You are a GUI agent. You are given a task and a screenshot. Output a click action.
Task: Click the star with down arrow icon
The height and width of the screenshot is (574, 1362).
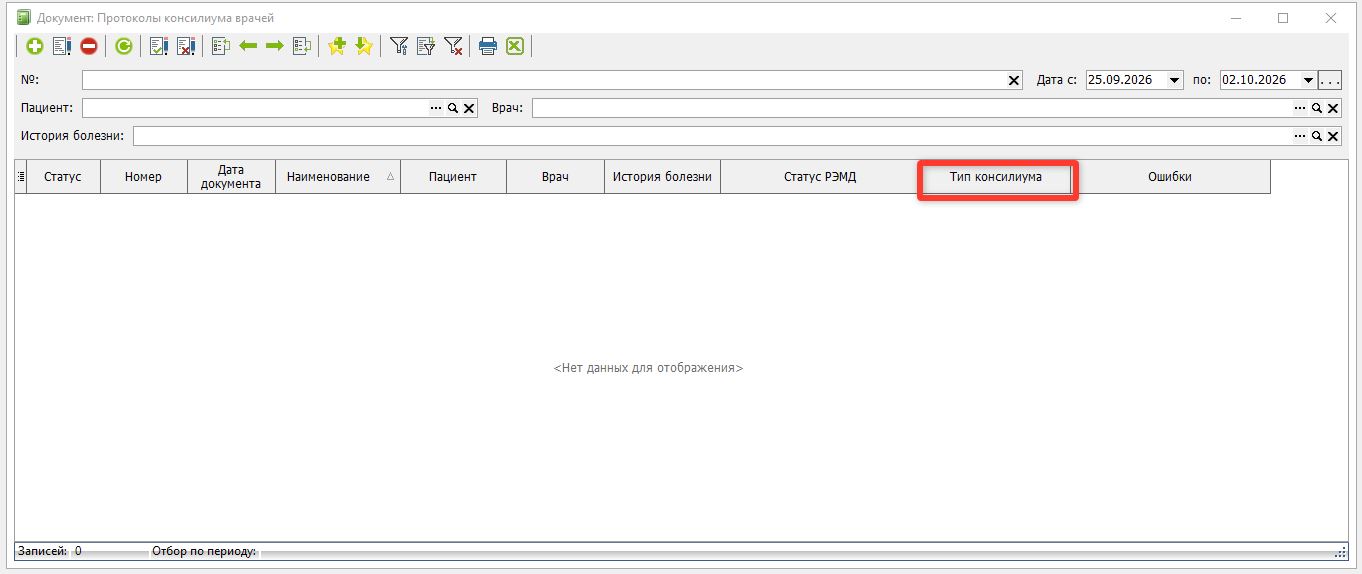[364, 45]
